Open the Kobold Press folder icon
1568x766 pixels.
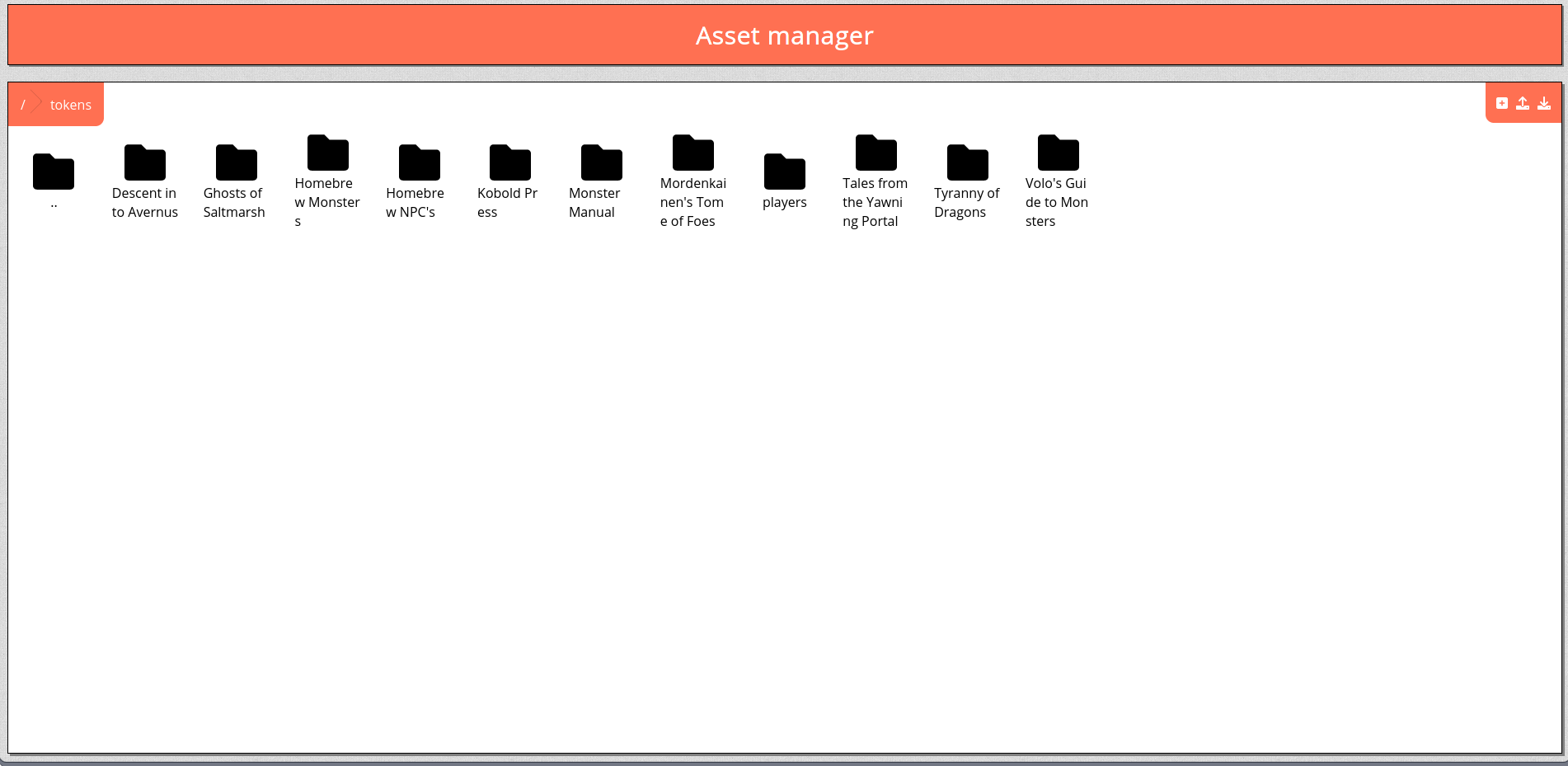click(509, 162)
